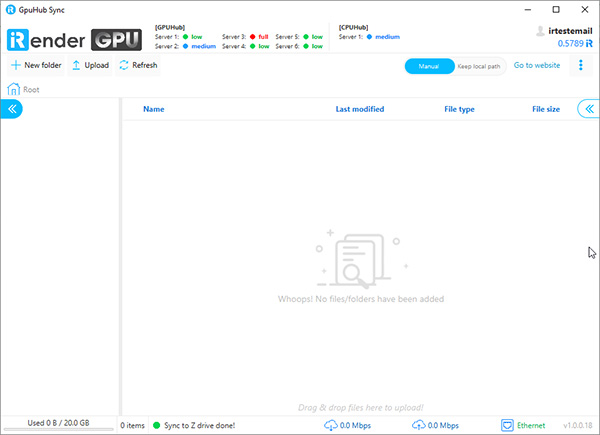Click the user profile avatar icon
Image resolution: width=600 pixels, height=435 pixels.
541,31
